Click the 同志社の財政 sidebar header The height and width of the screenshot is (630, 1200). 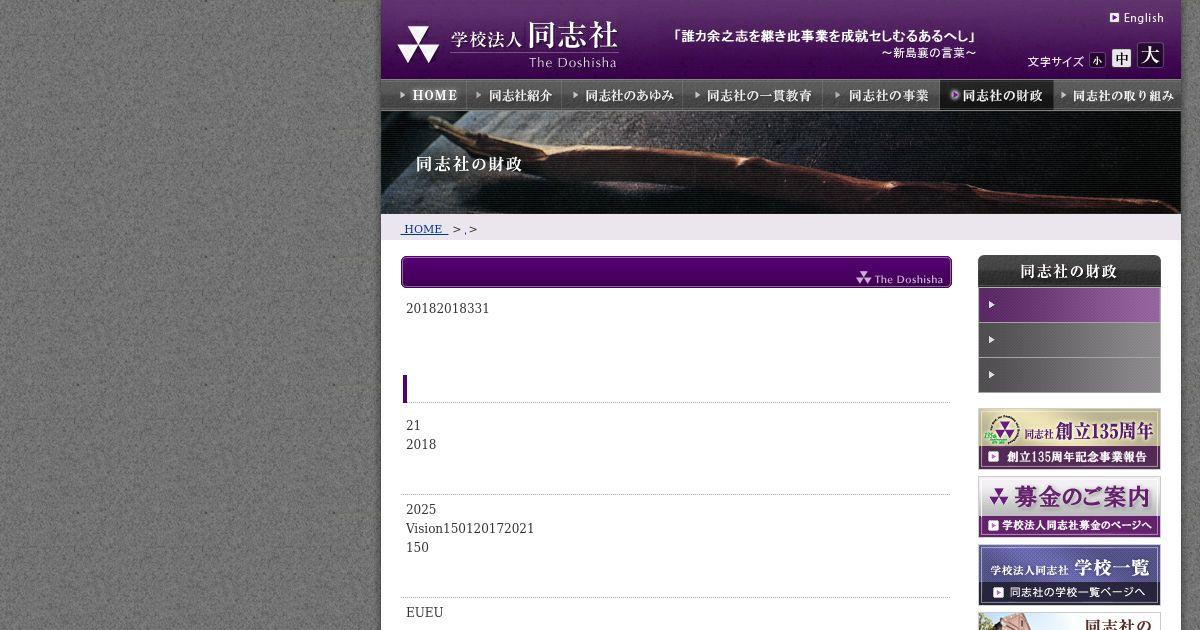1069,271
